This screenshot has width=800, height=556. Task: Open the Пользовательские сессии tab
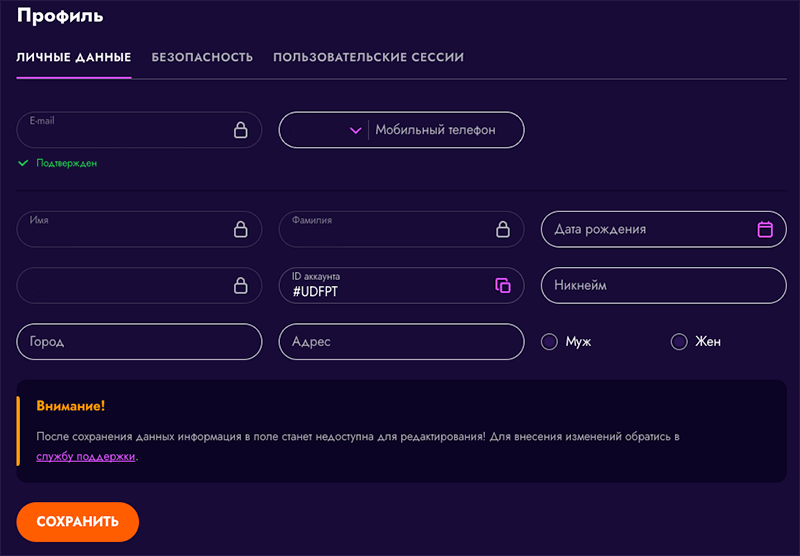pos(368,58)
